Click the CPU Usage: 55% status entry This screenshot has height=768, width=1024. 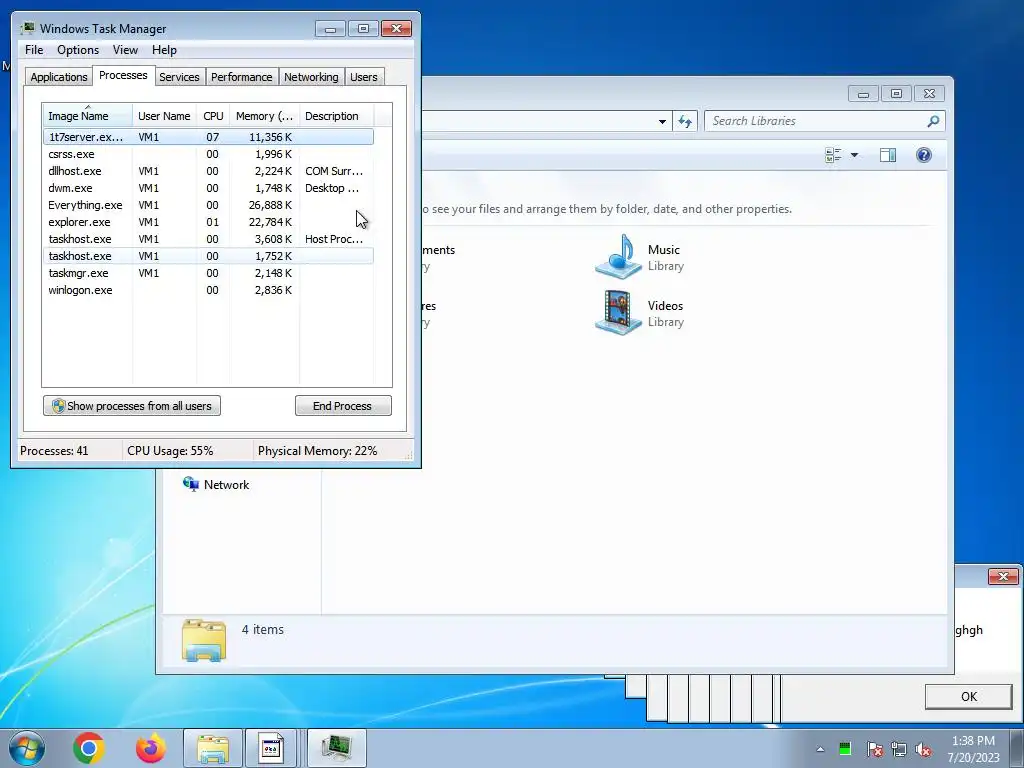[170, 451]
